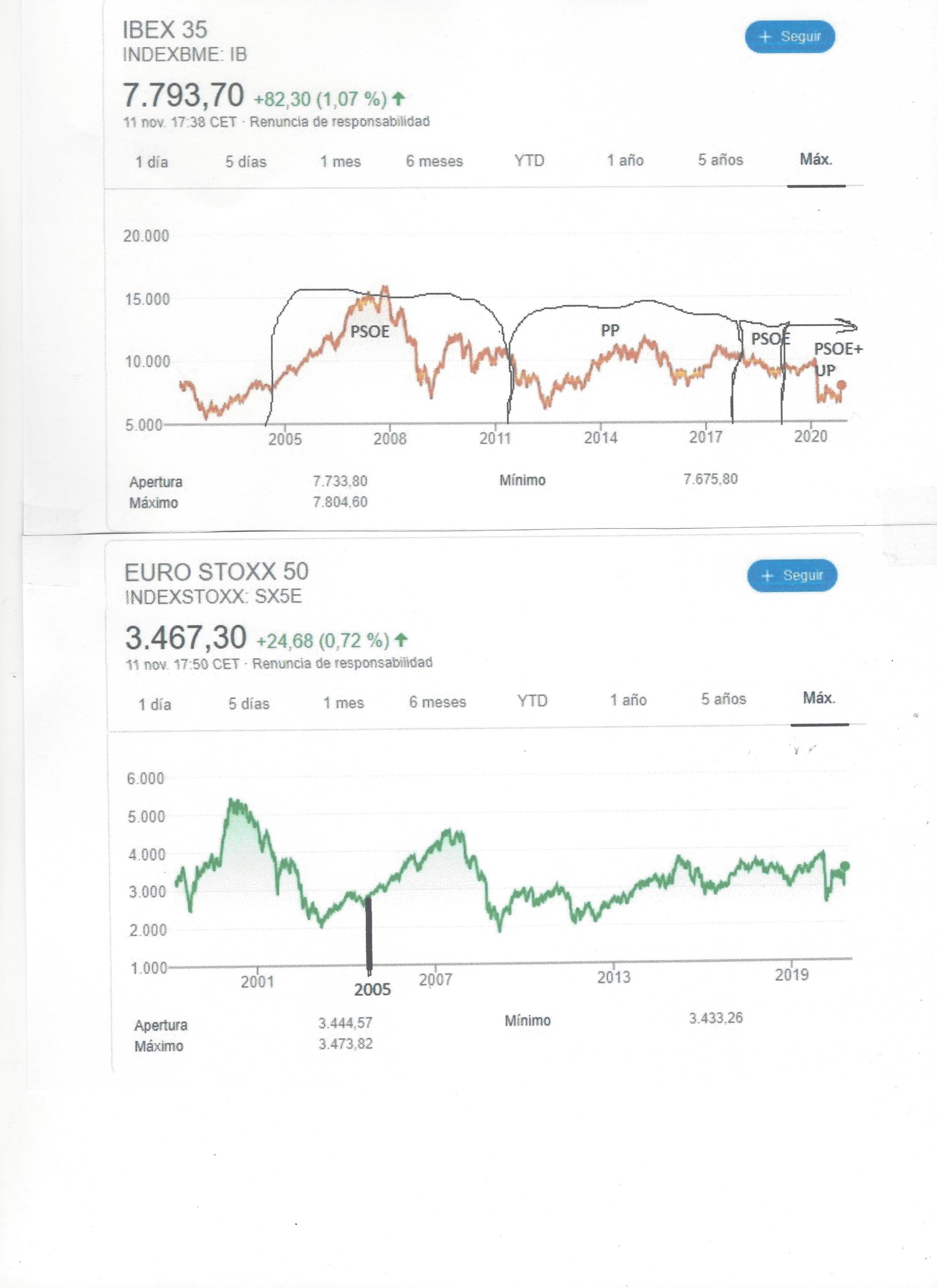Click the green up arrow beside IBEX change
The width and height of the screenshot is (937, 1288).
pyautogui.click(x=399, y=99)
